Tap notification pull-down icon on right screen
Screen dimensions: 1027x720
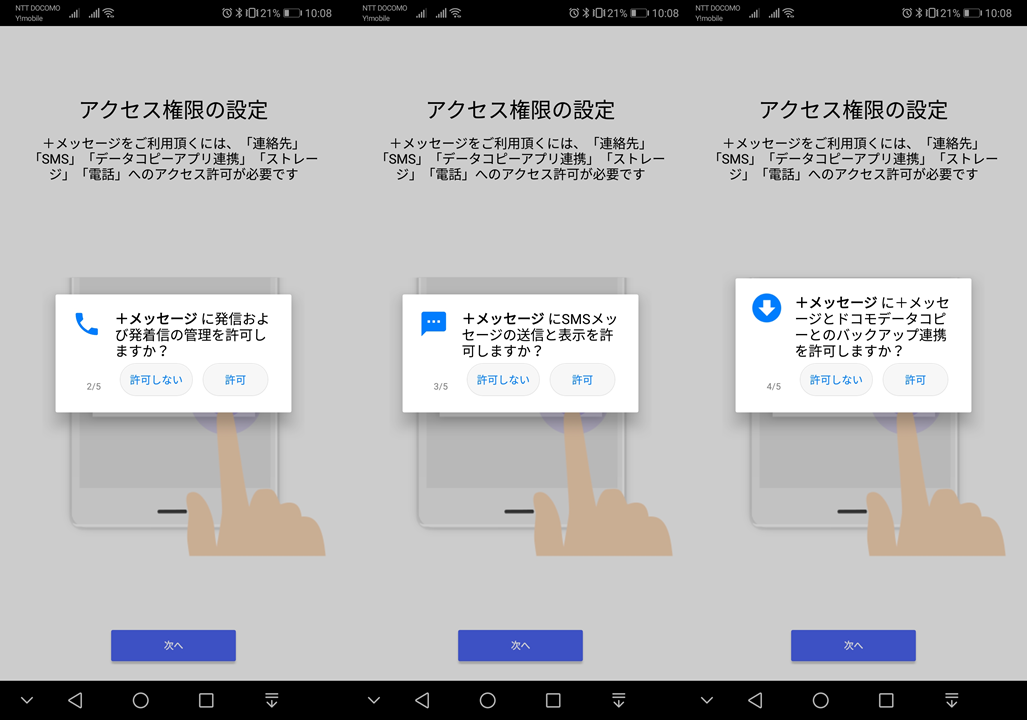[x=952, y=700]
